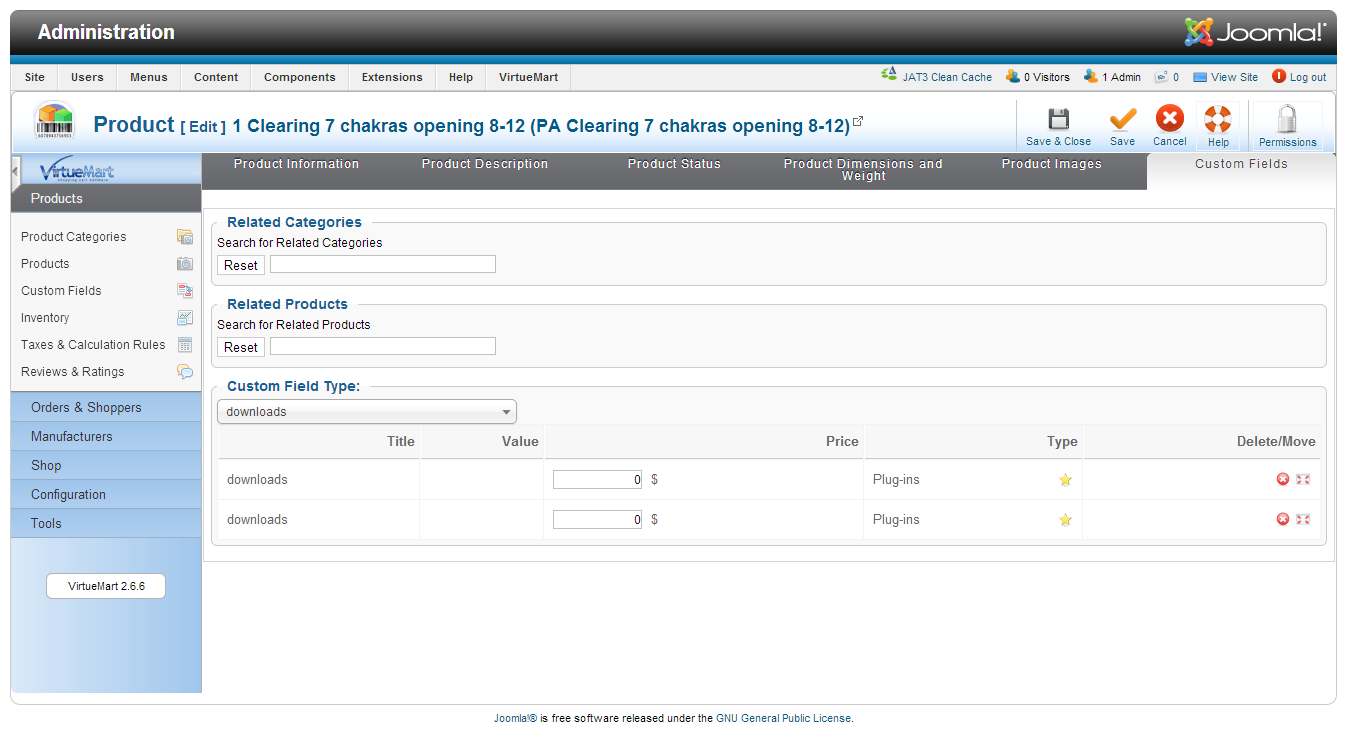1347x748 pixels.
Task: Reset the Related Categories search
Action: click(x=240, y=266)
